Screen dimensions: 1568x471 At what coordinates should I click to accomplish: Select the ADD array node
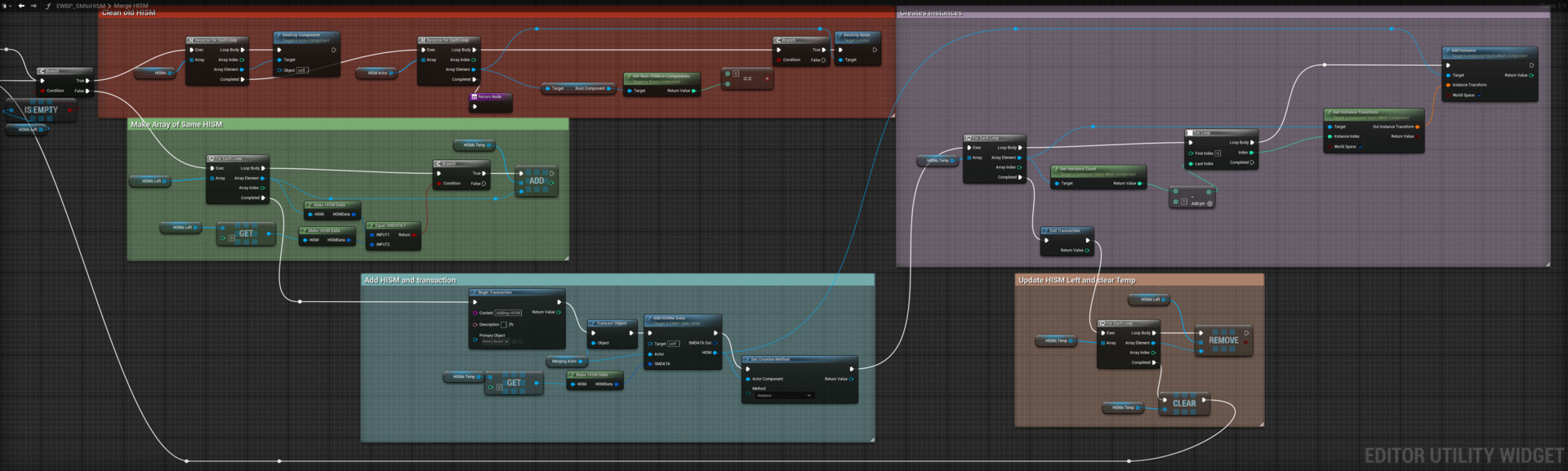(536, 181)
